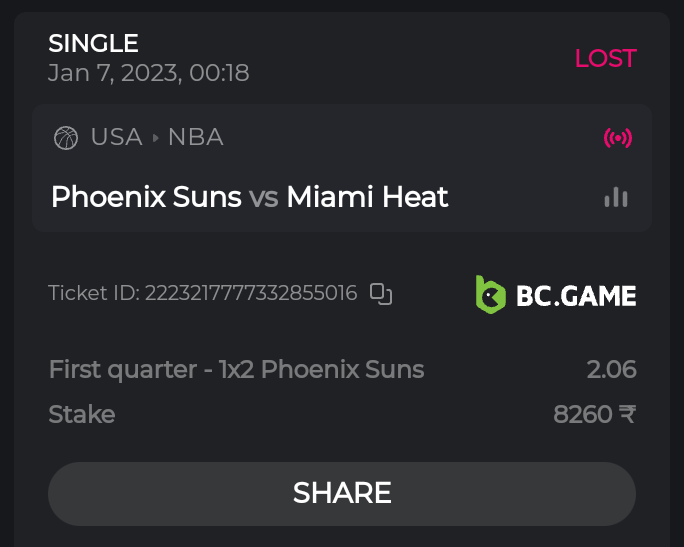Click the Jan 7, 2023 bet date

click(x=149, y=73)
